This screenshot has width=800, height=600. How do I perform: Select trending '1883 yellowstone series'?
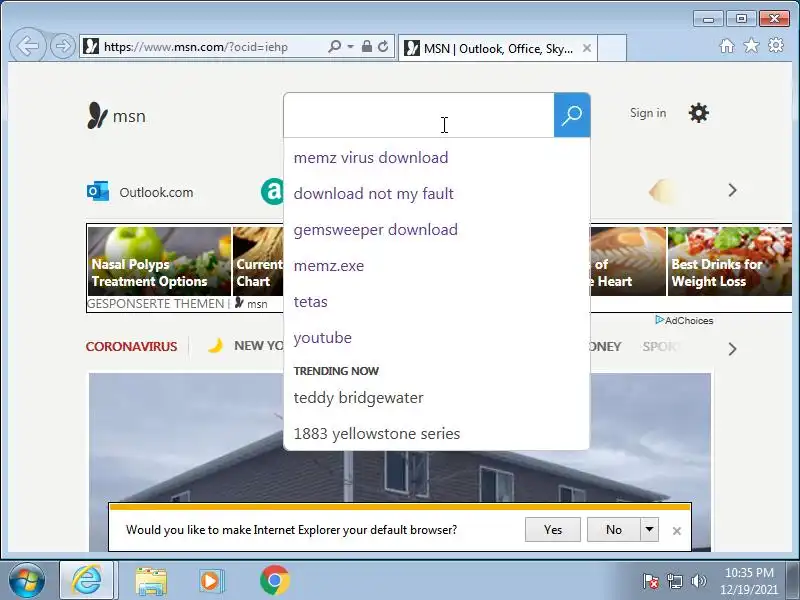click(x=437, y=434)
